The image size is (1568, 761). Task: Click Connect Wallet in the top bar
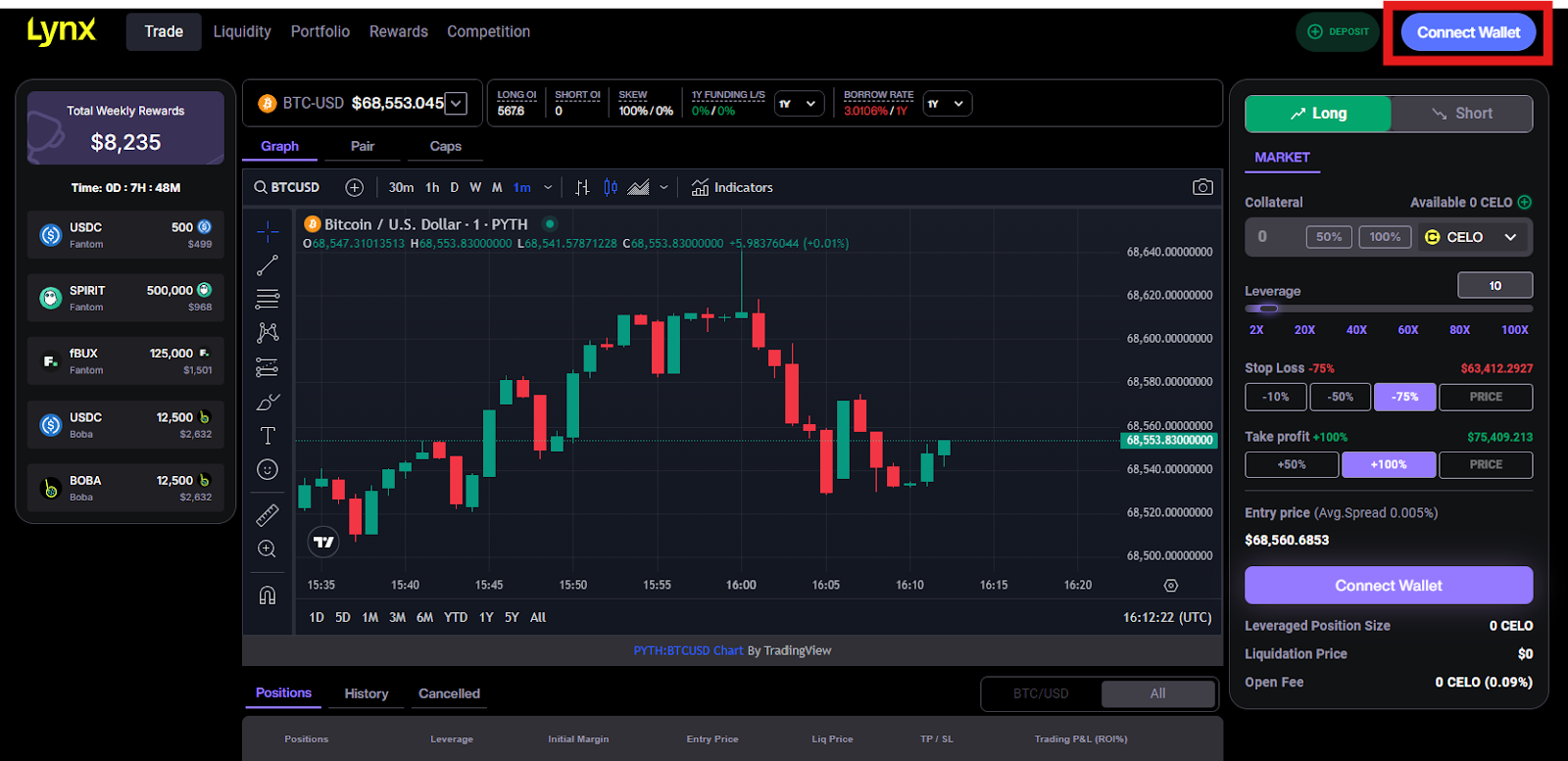(1468, 32)
